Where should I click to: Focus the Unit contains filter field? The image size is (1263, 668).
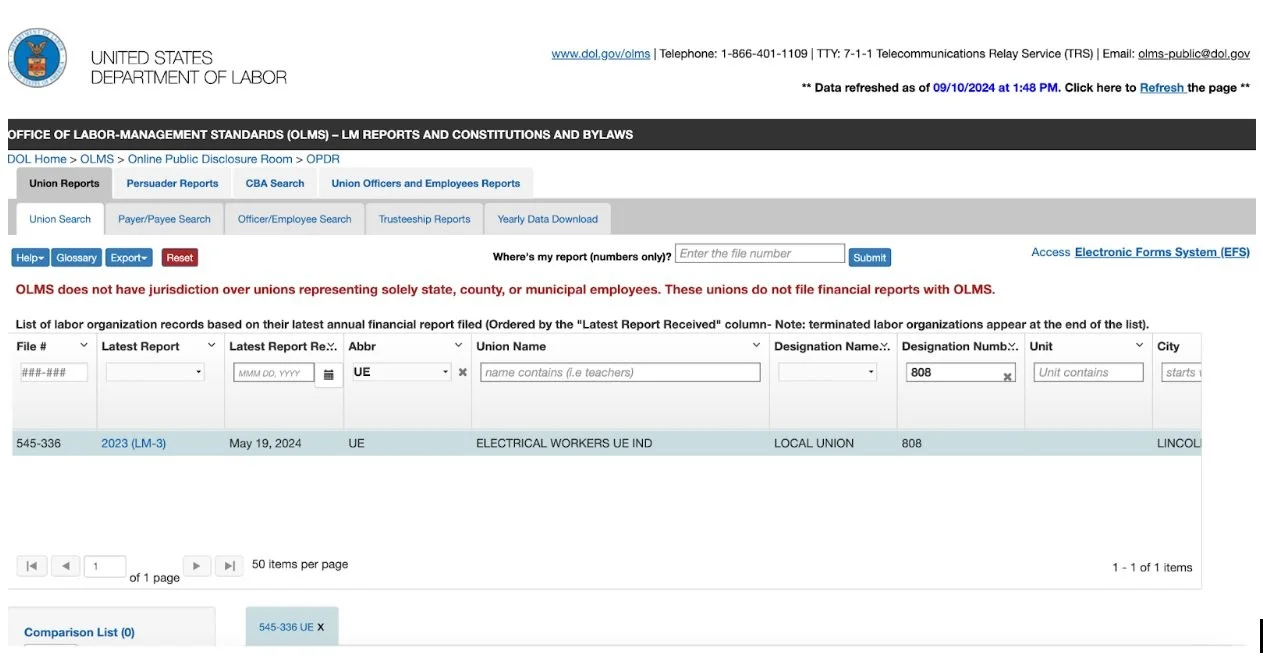1088,372
